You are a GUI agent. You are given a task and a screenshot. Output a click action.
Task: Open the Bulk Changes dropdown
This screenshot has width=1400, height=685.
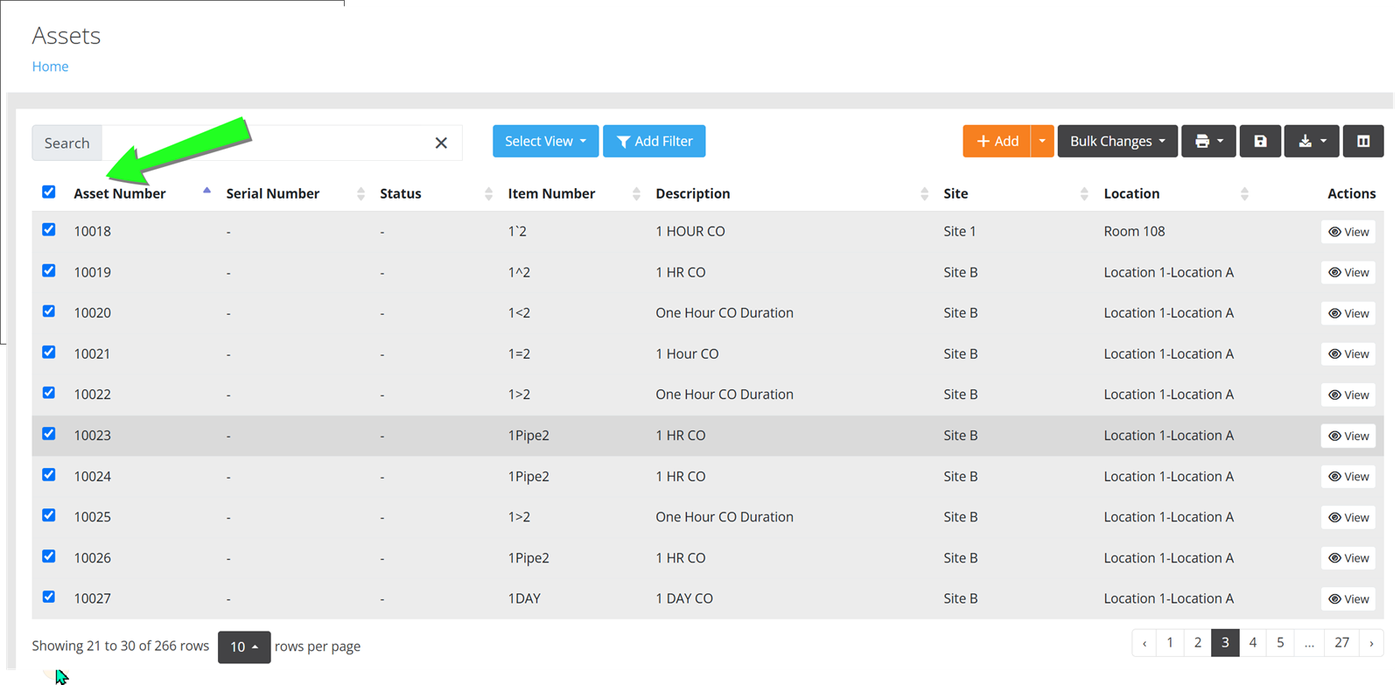(x=1117, y=141)
